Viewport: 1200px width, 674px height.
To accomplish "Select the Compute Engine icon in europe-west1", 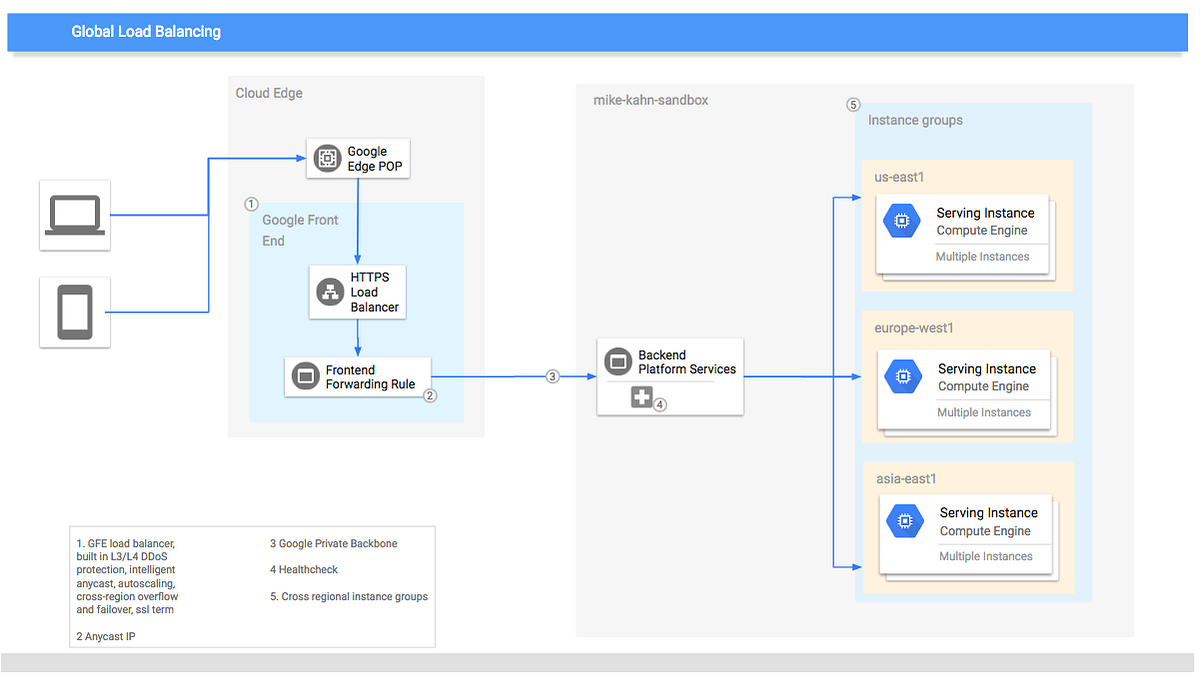I will click(903, 376).
